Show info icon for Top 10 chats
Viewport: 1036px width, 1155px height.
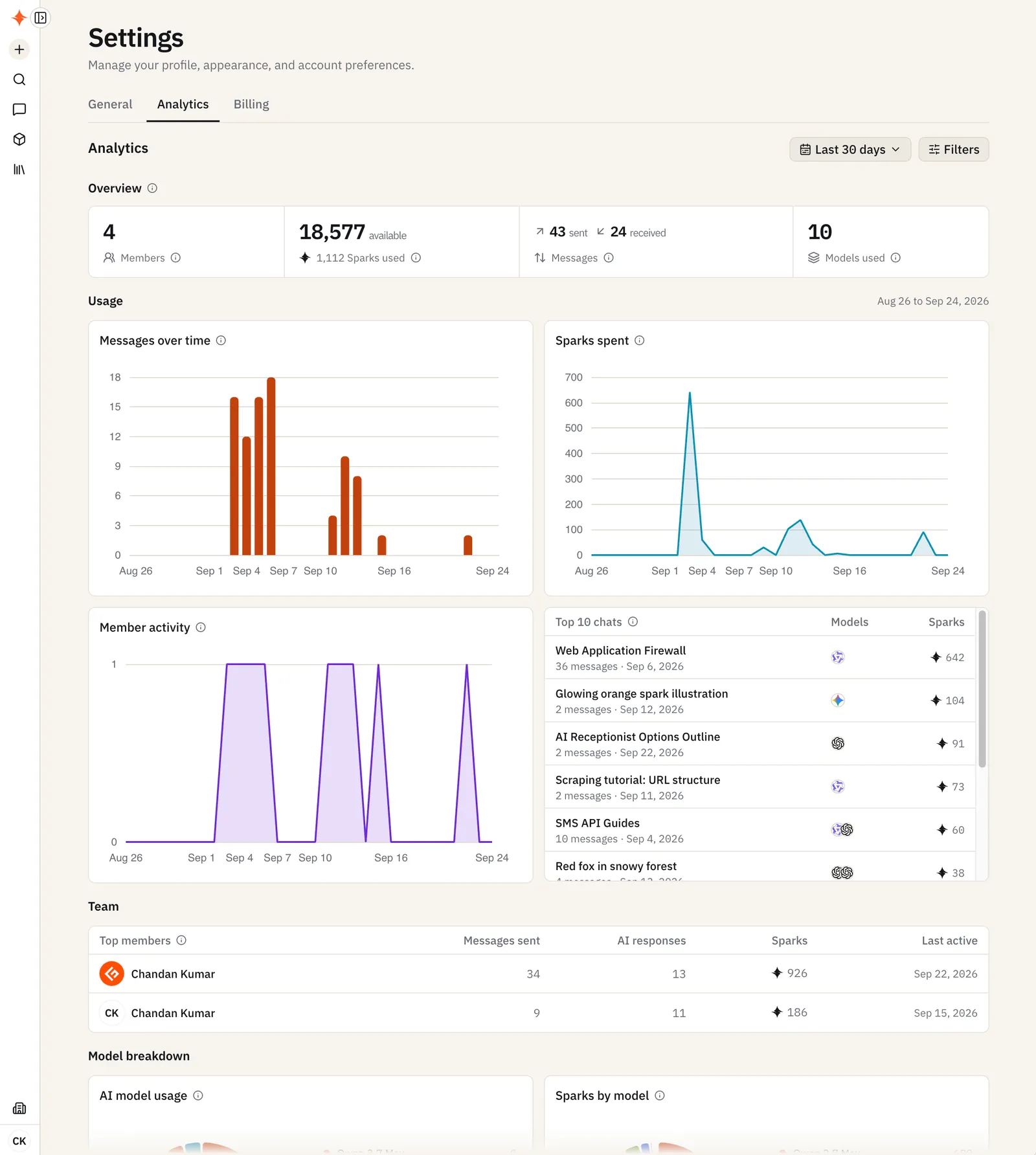(633, 622)
